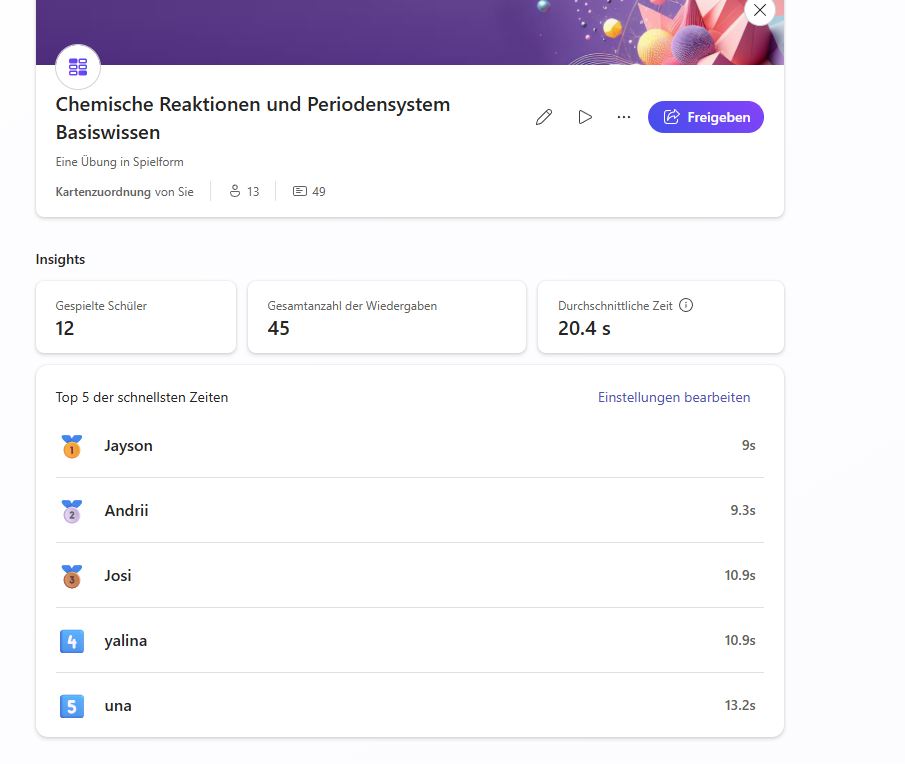Select the Gespielte Schüler insight card

pyautogui.click(x=136, y=317)
